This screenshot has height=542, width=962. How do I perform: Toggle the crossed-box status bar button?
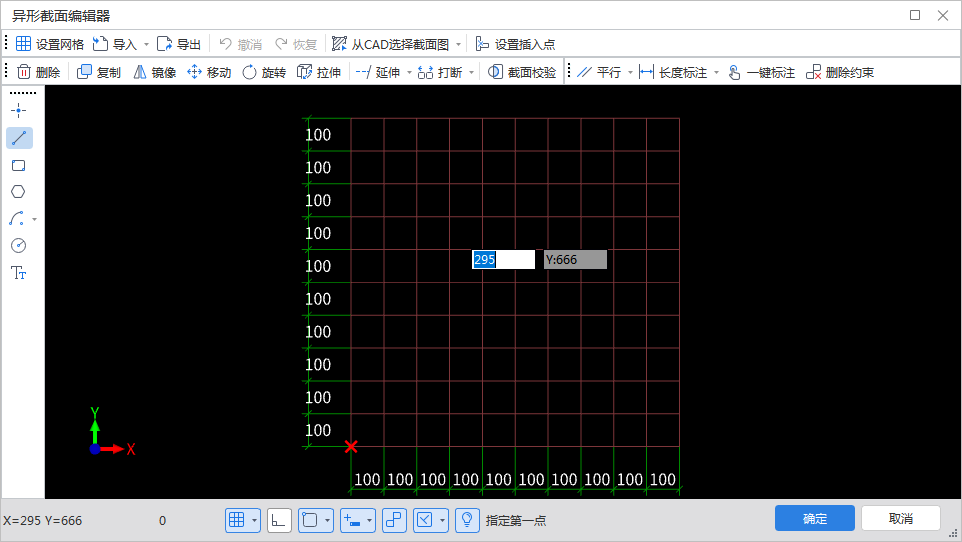(425, 520)
